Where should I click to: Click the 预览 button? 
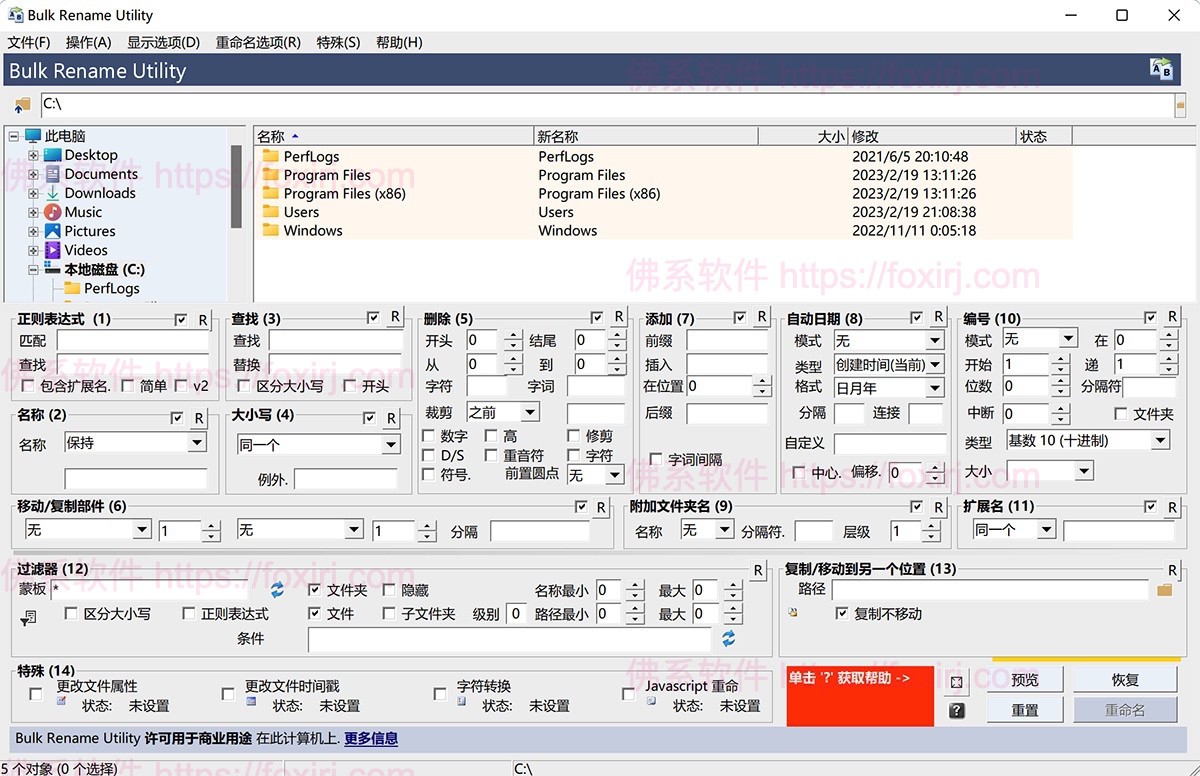pyautogui.click(x=1024, y=679)
